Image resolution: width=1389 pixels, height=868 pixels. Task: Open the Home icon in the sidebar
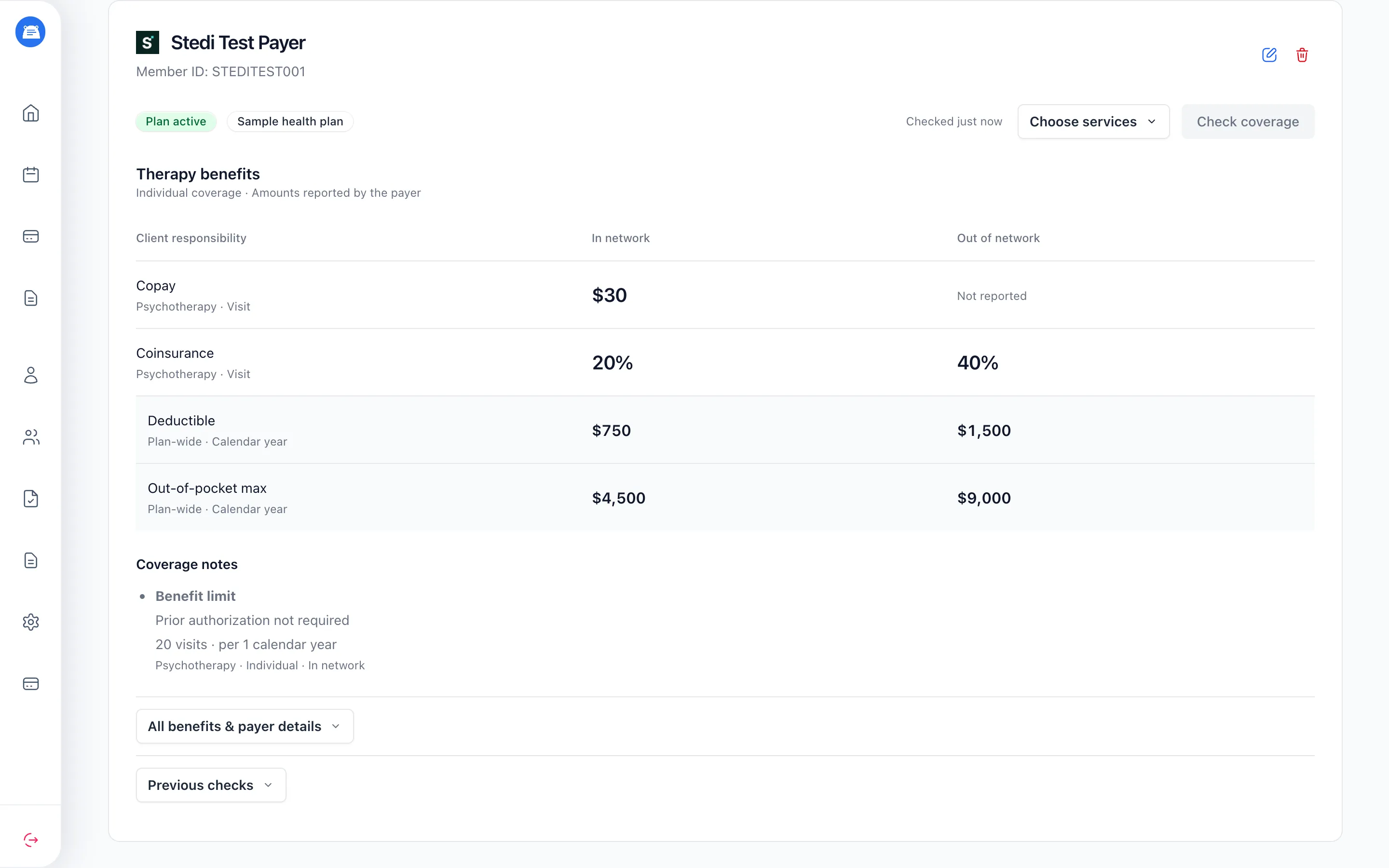30,113
